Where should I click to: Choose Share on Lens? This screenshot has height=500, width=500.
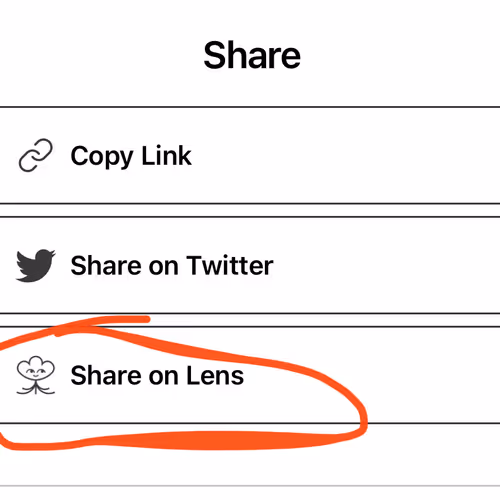coord(250,375)
